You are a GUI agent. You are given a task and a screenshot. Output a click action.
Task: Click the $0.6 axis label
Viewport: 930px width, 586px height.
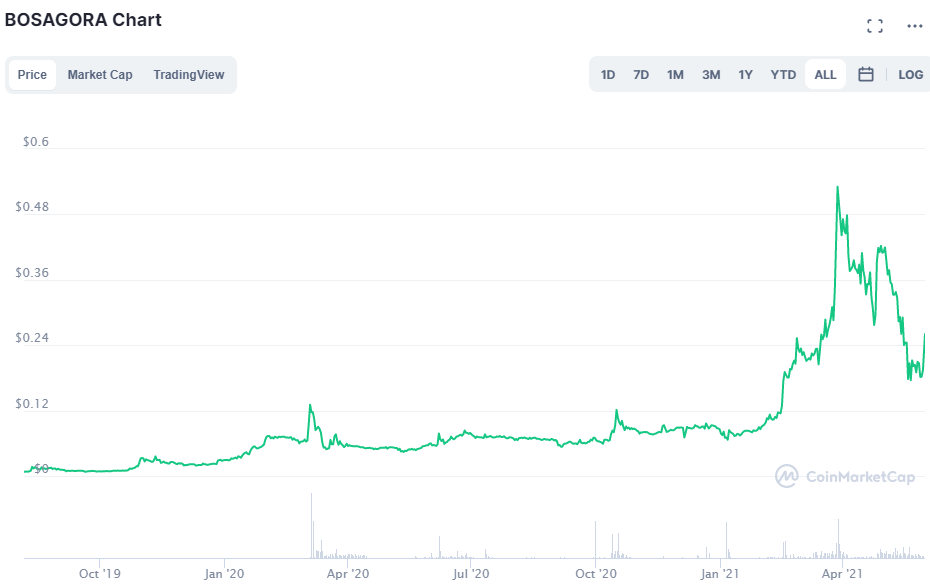point(36,142)
